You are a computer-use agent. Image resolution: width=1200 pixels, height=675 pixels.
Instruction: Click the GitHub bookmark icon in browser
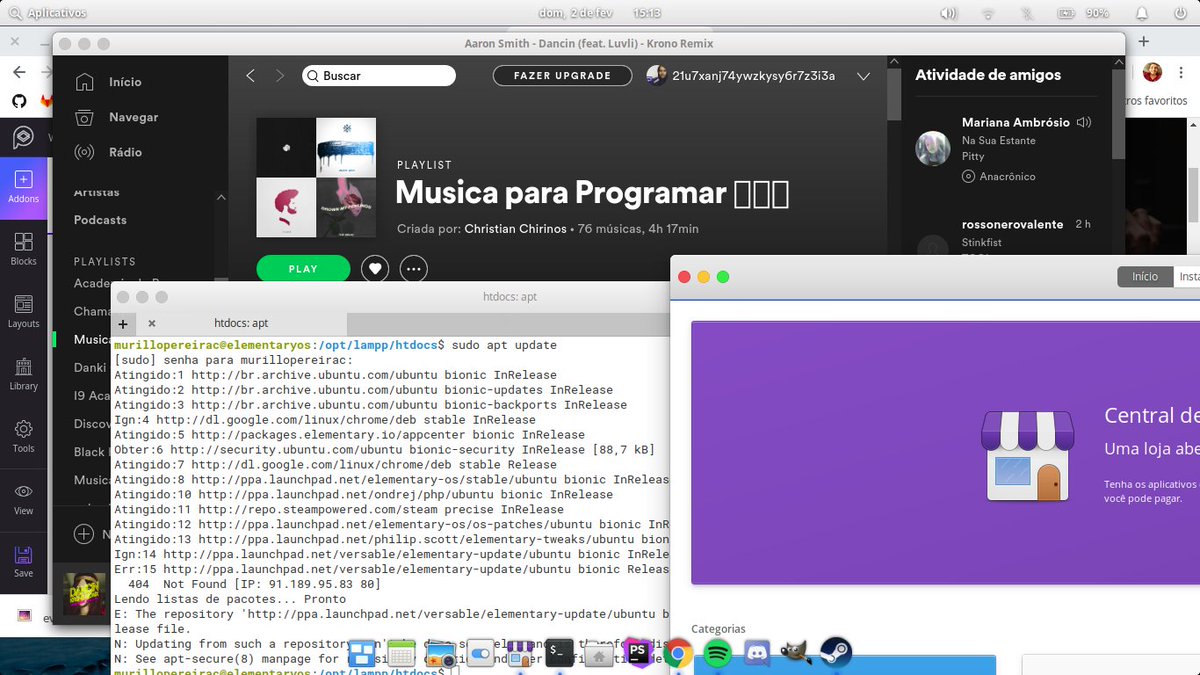click(x=19, y=101)
